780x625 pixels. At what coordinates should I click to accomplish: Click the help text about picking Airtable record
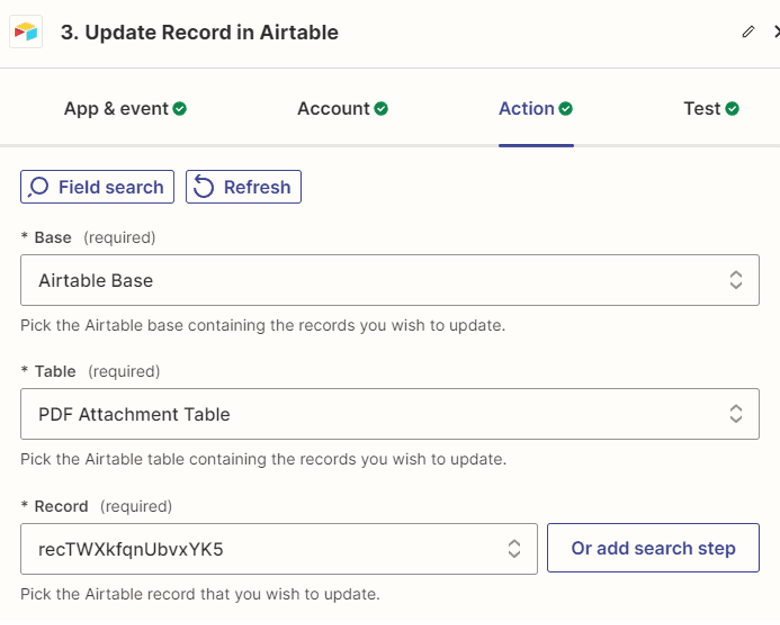click(200, 594)
